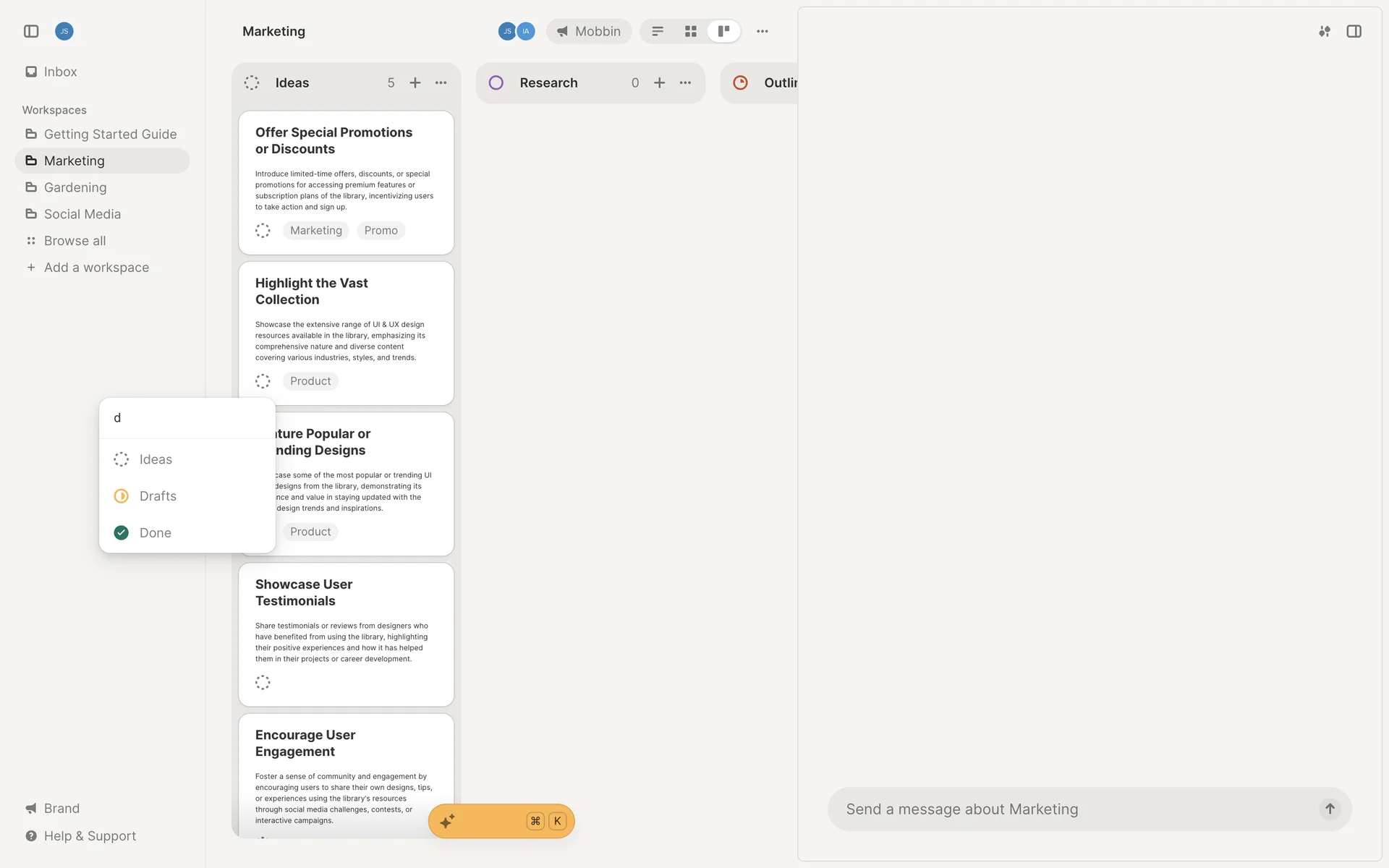Image resolution: width=1389 pixels, height=868 pixels.
Task: Select the board view layout
Action: click(x=723, y=31)
